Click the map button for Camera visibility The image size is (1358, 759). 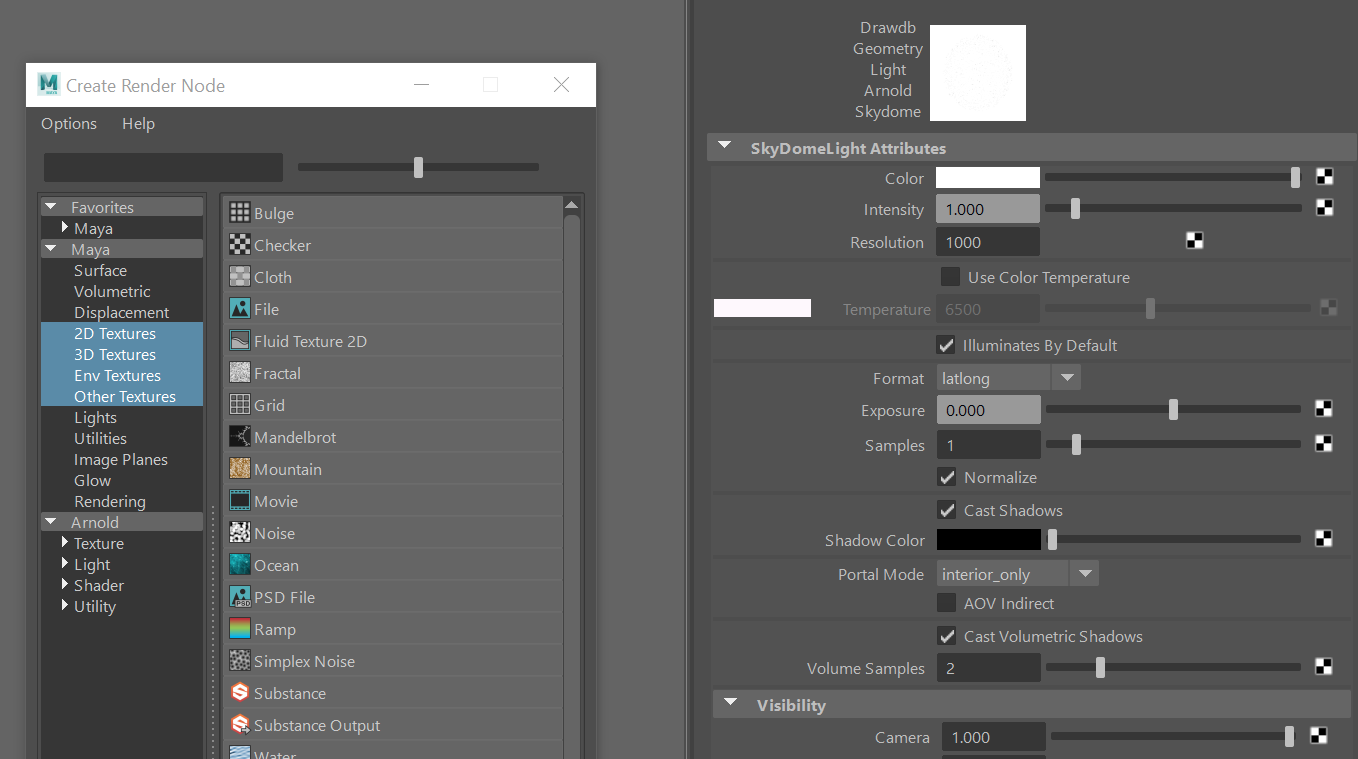coord(1320,737)
